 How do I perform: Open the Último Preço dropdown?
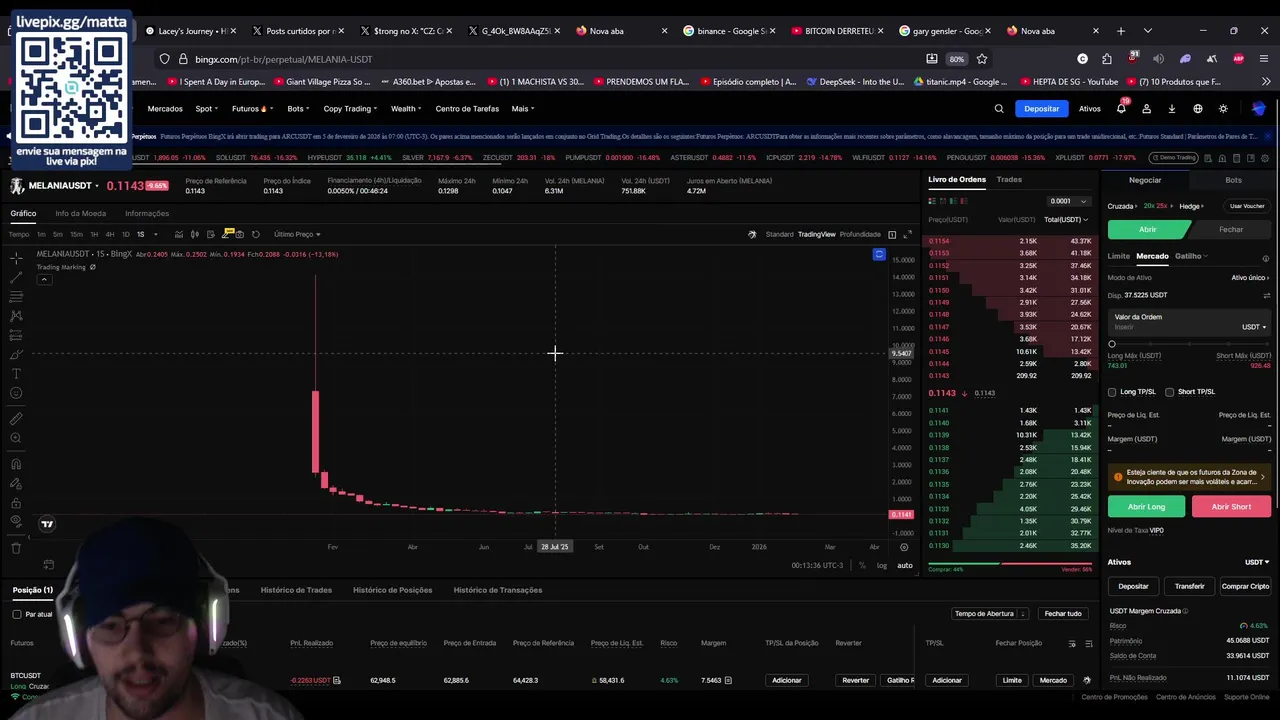coord(297,234)
